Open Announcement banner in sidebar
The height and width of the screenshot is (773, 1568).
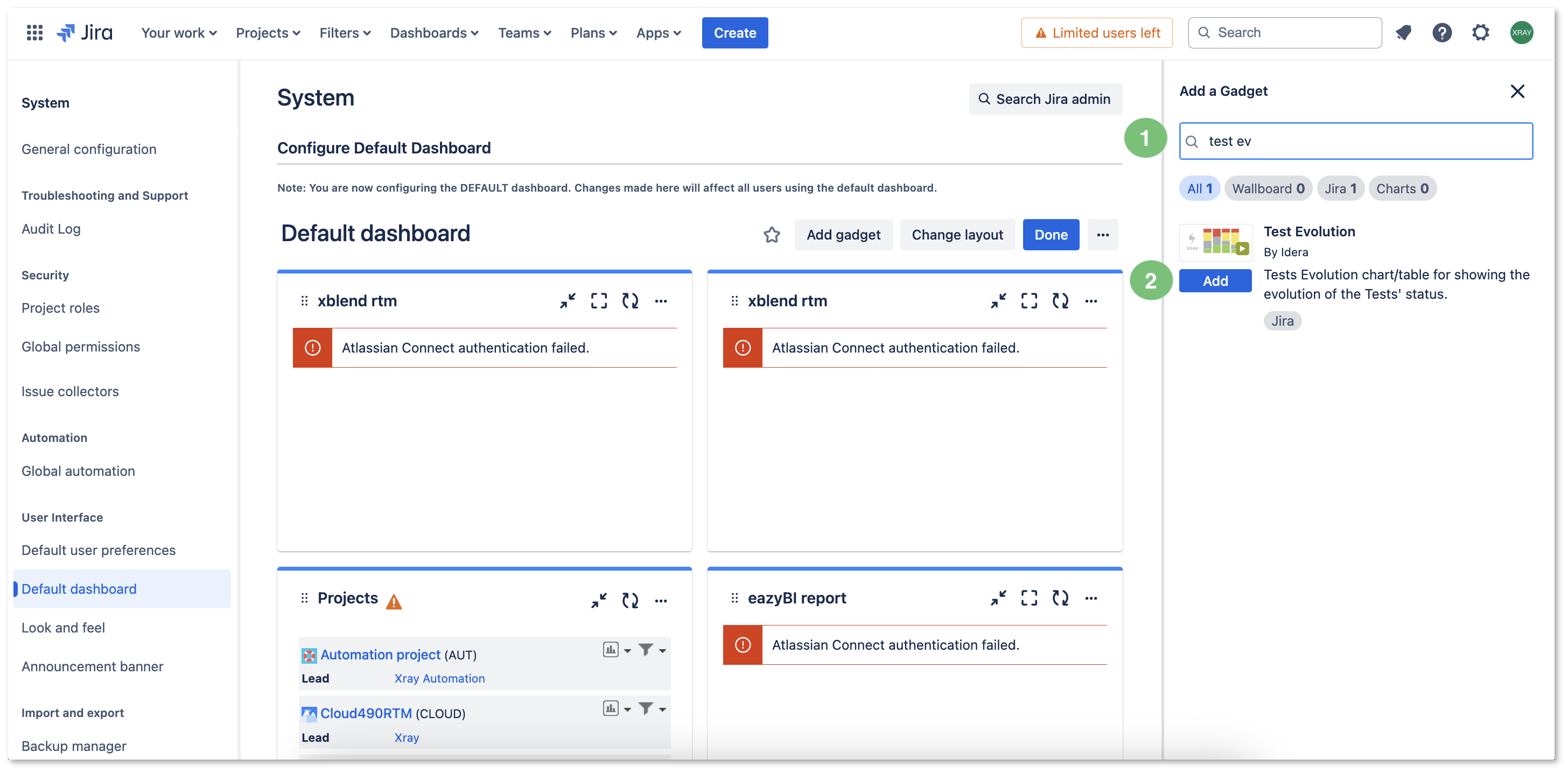tap(92, 666)
